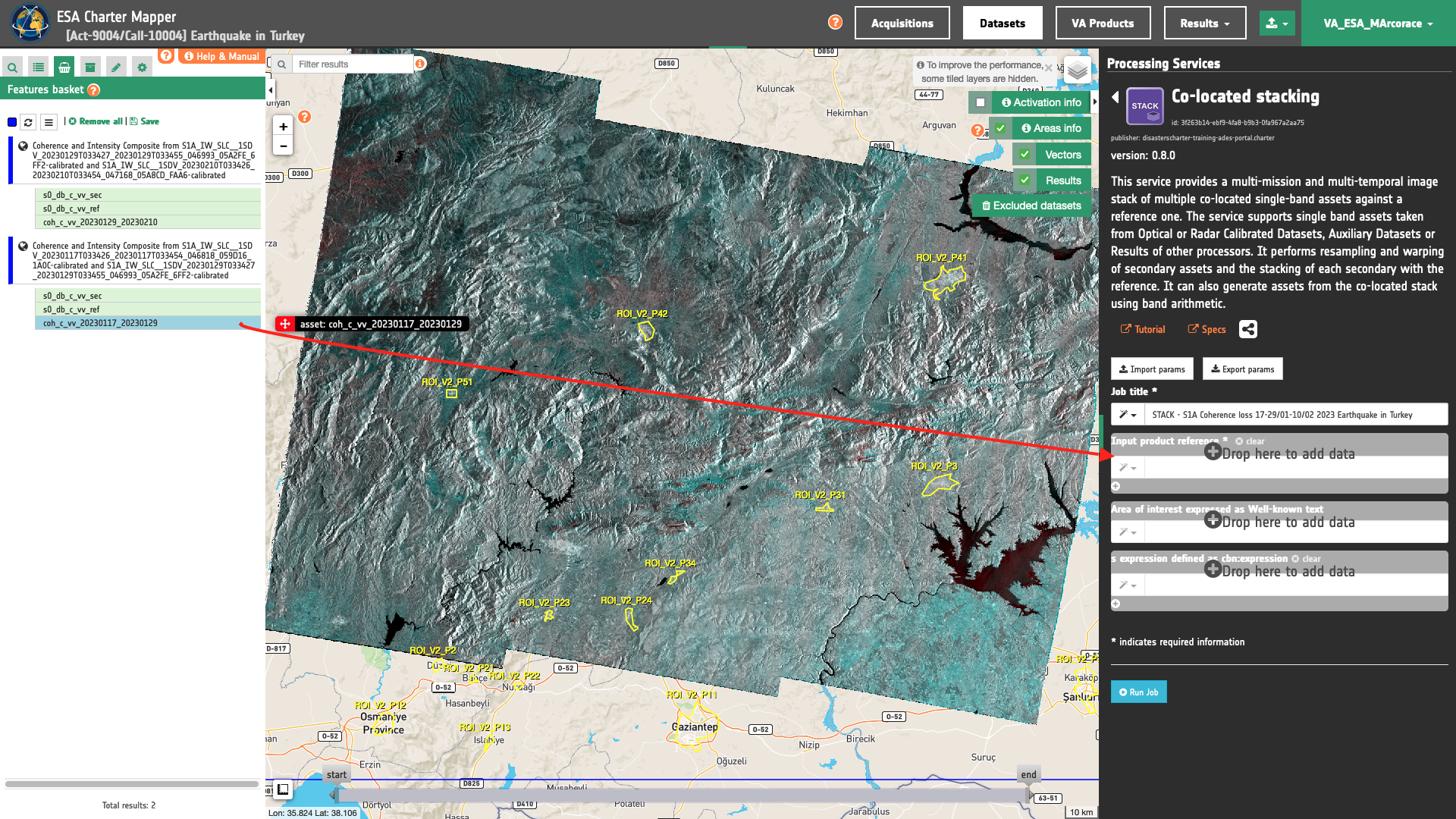Open the archive box tab icon

tap(90, 67)
